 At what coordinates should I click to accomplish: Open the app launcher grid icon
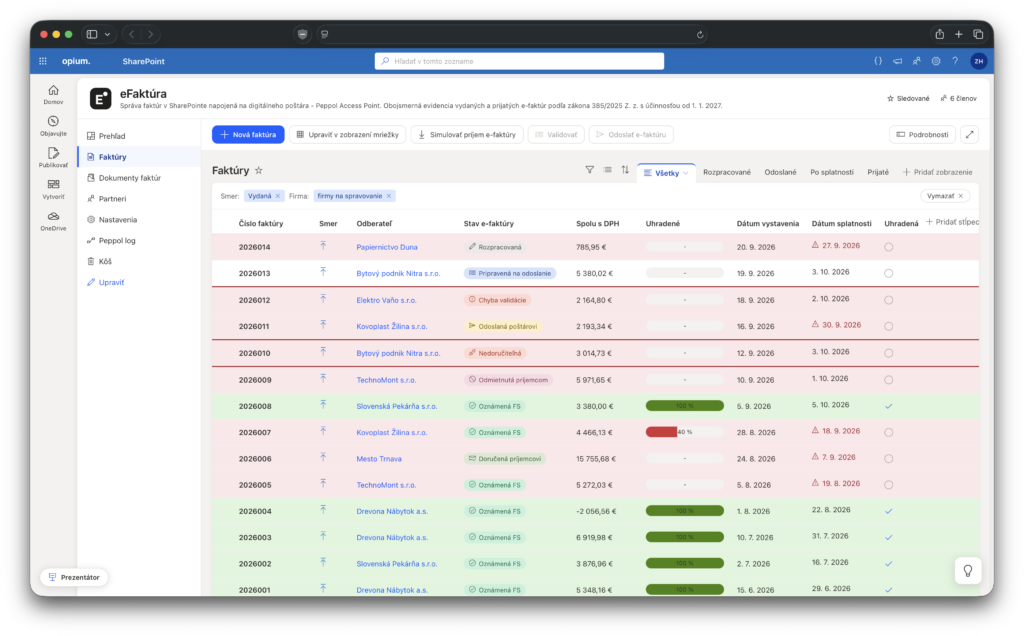[x=43, y=61]
